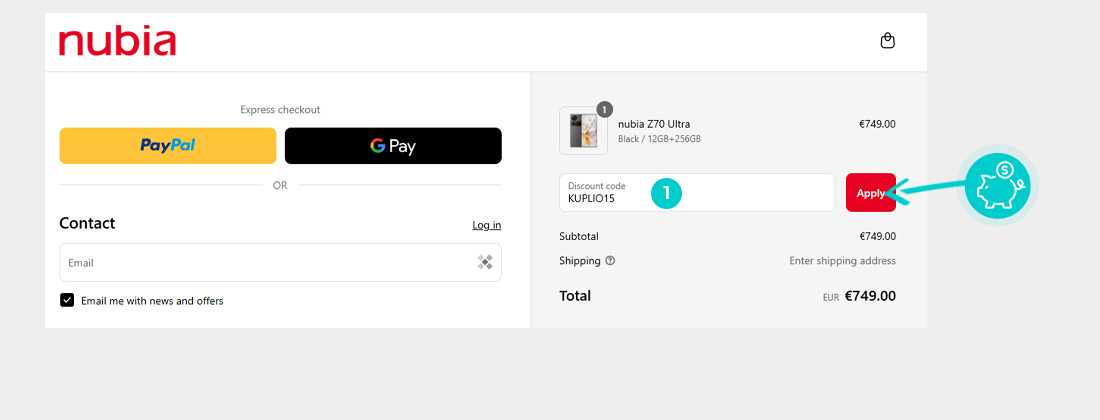
Task: Click the teal arrow pointing at Apply
Action: coord(925,189)
